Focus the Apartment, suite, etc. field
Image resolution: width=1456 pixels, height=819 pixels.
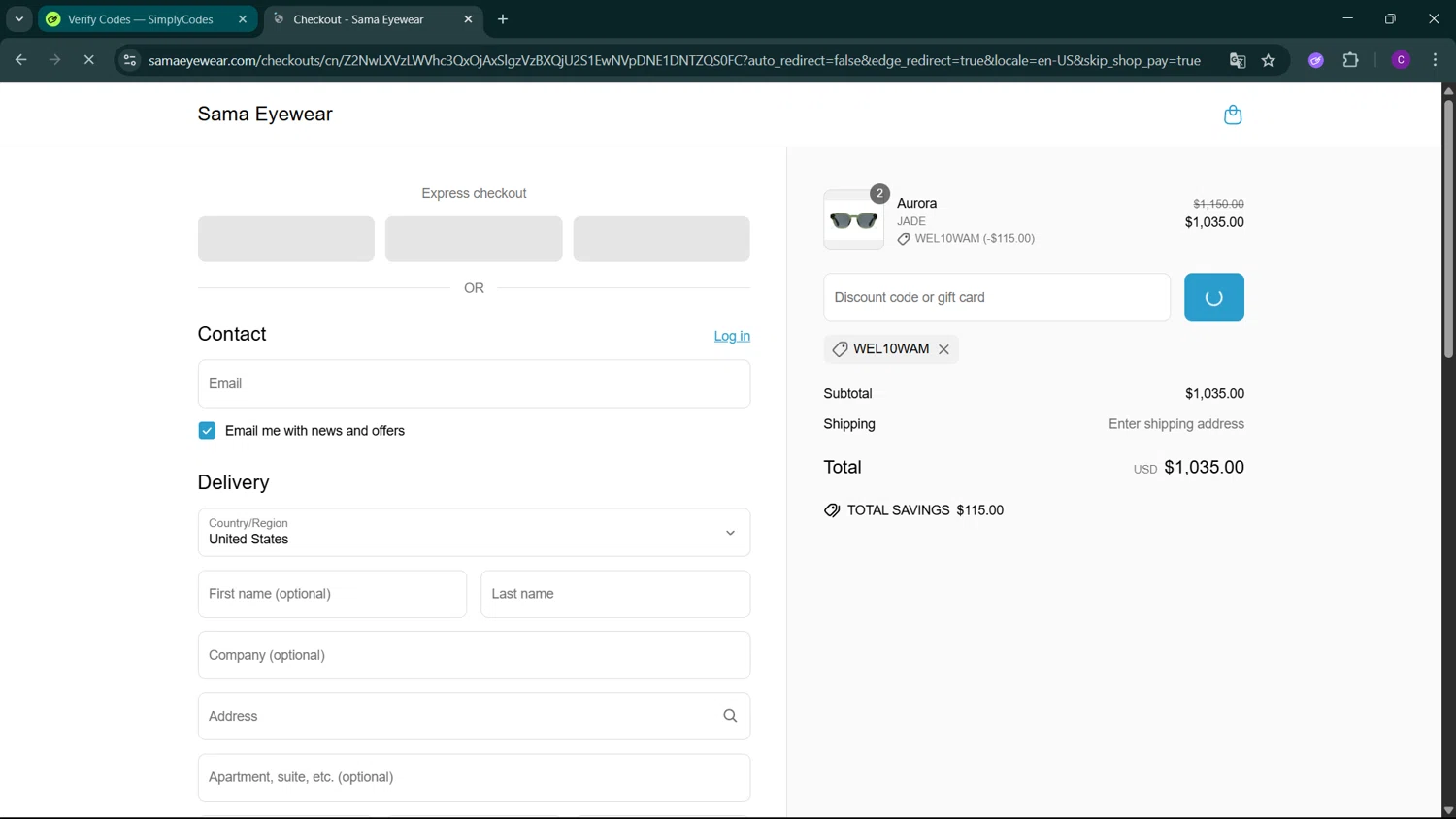coord(474,777)
